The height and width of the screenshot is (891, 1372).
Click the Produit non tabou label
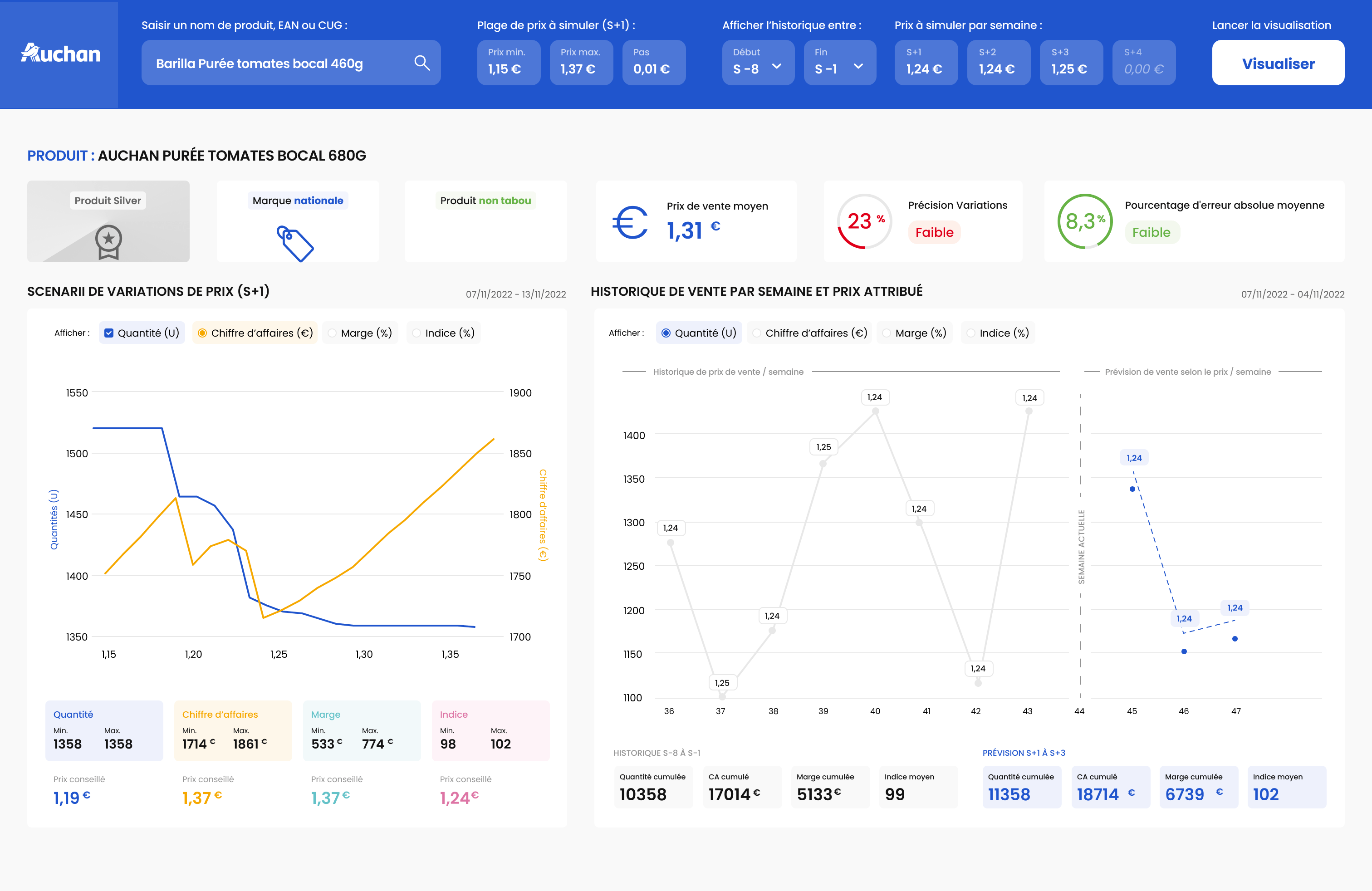click(485, 201)
